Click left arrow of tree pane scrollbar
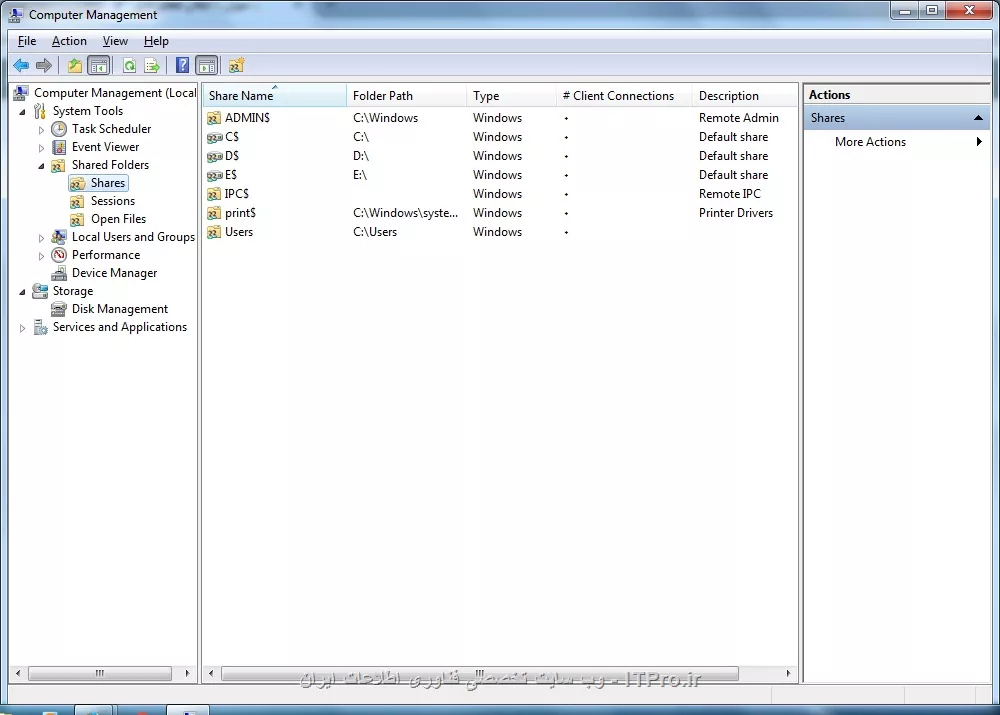This screenshot has width=1000, height=715. 18,673
